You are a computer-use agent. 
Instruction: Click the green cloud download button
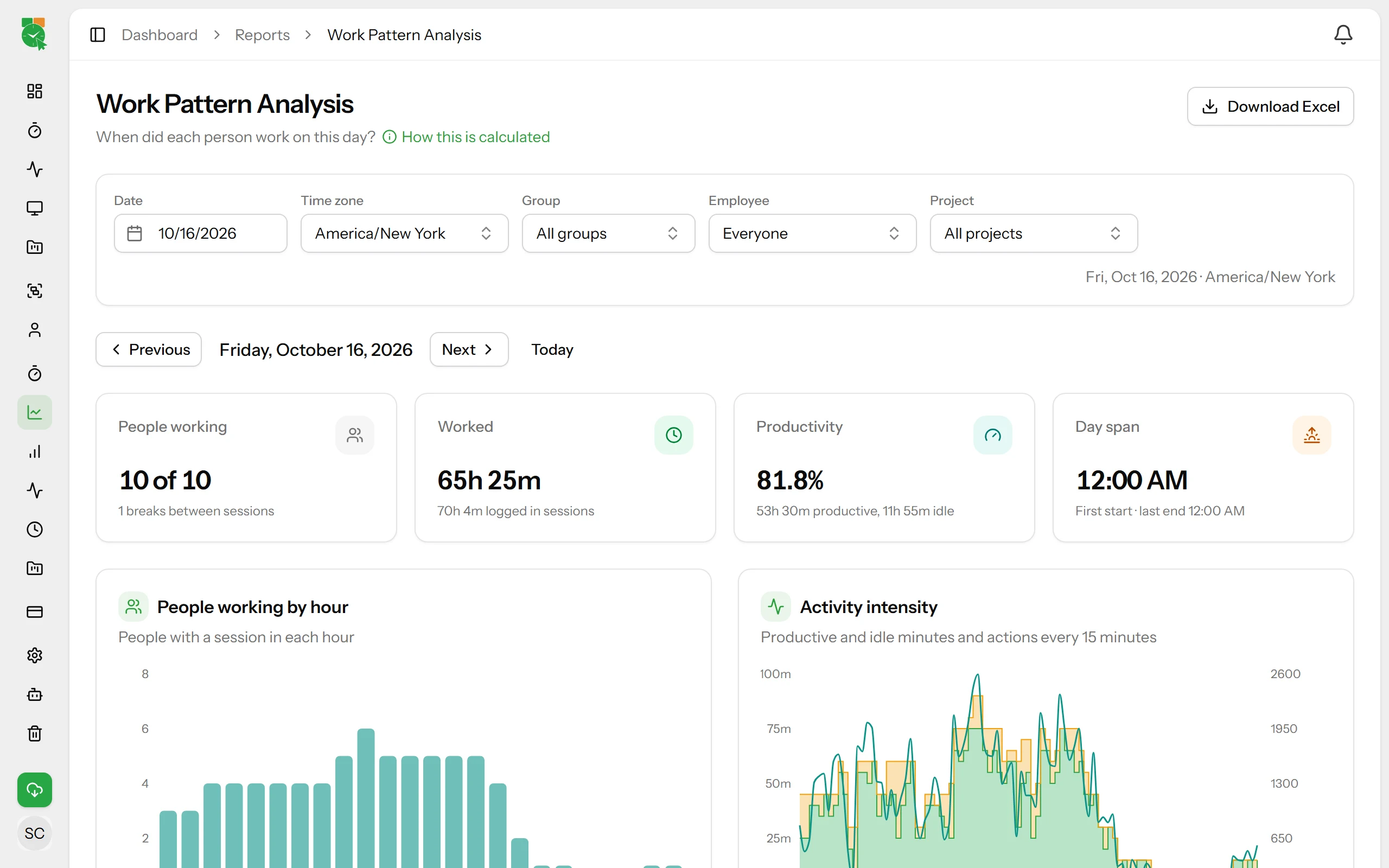click(34, 790)
